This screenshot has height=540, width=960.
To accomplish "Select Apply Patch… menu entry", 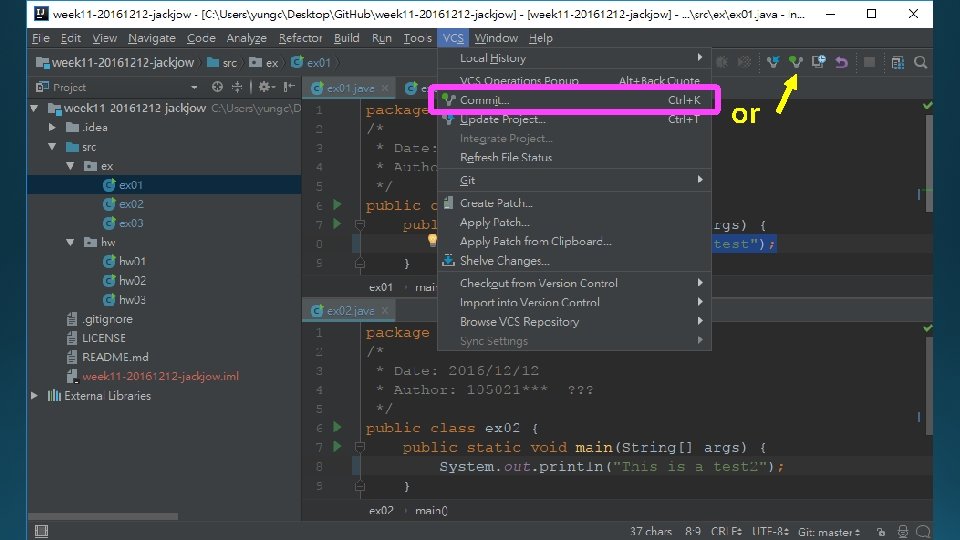I will [574, 222].
